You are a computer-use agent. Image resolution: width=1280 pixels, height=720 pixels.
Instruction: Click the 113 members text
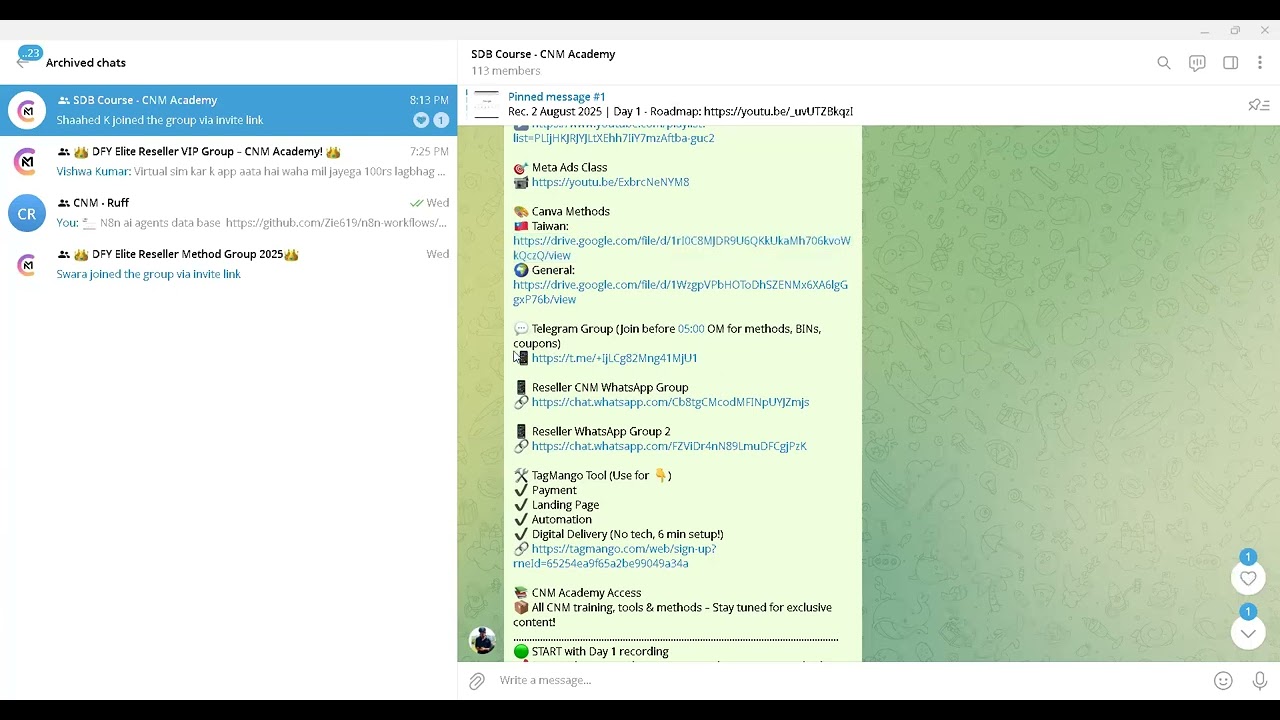pyautogui.click(x=506, y=71)
